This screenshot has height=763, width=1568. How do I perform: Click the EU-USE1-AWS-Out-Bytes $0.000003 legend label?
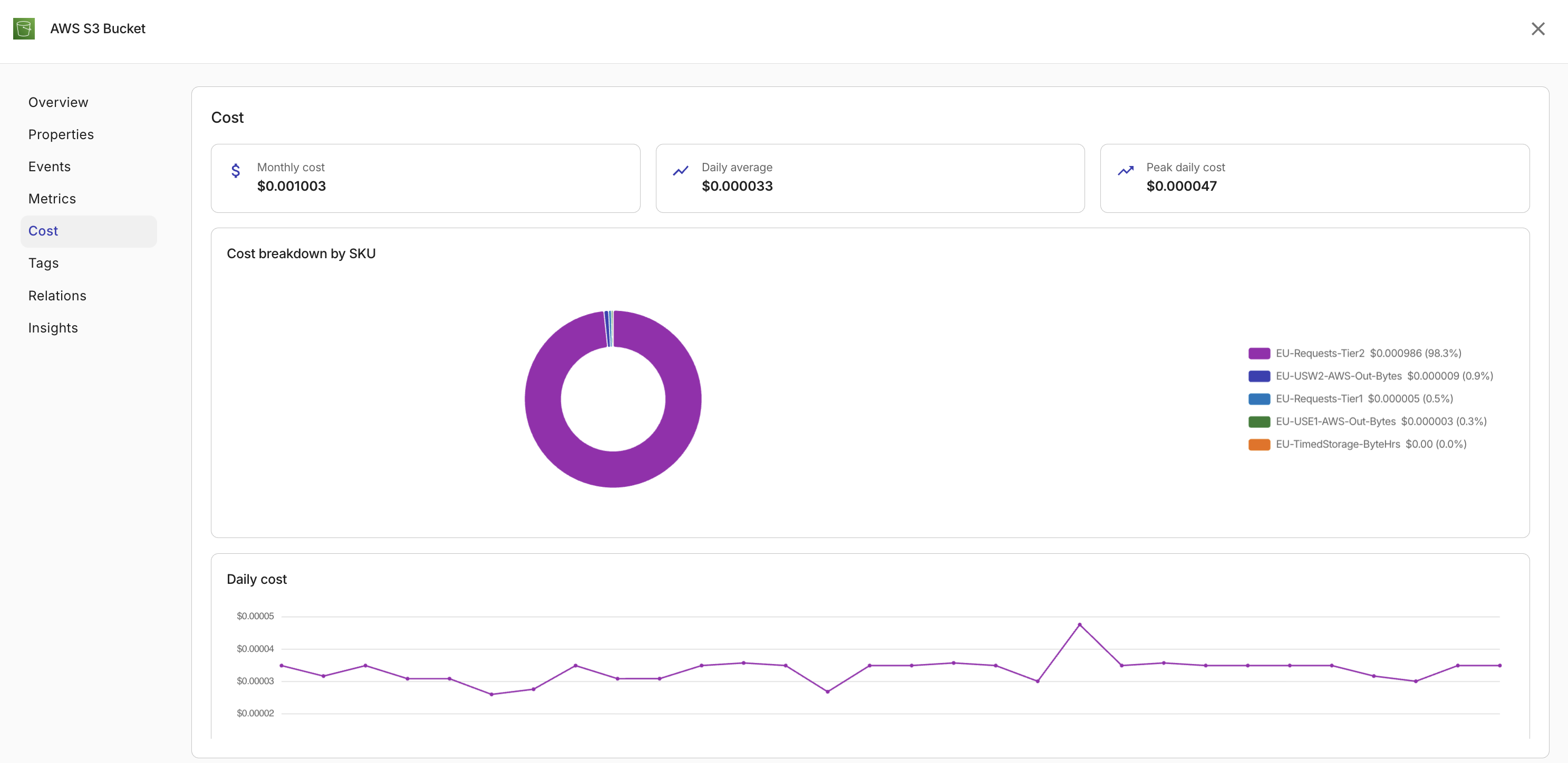[x=1381, y=422]
